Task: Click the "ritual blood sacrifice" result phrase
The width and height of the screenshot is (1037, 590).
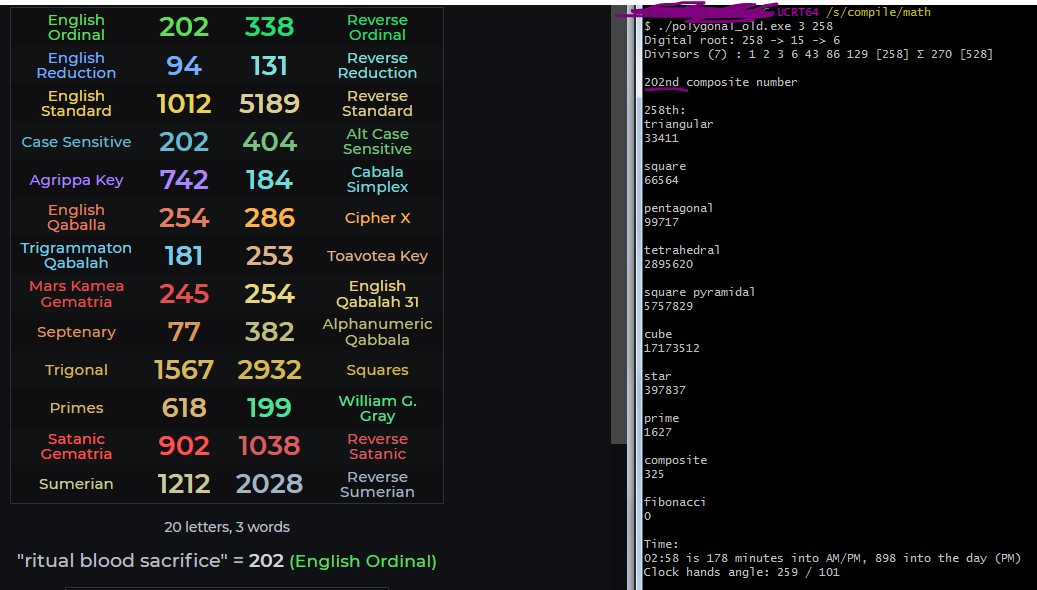Action: coord(124,561)
